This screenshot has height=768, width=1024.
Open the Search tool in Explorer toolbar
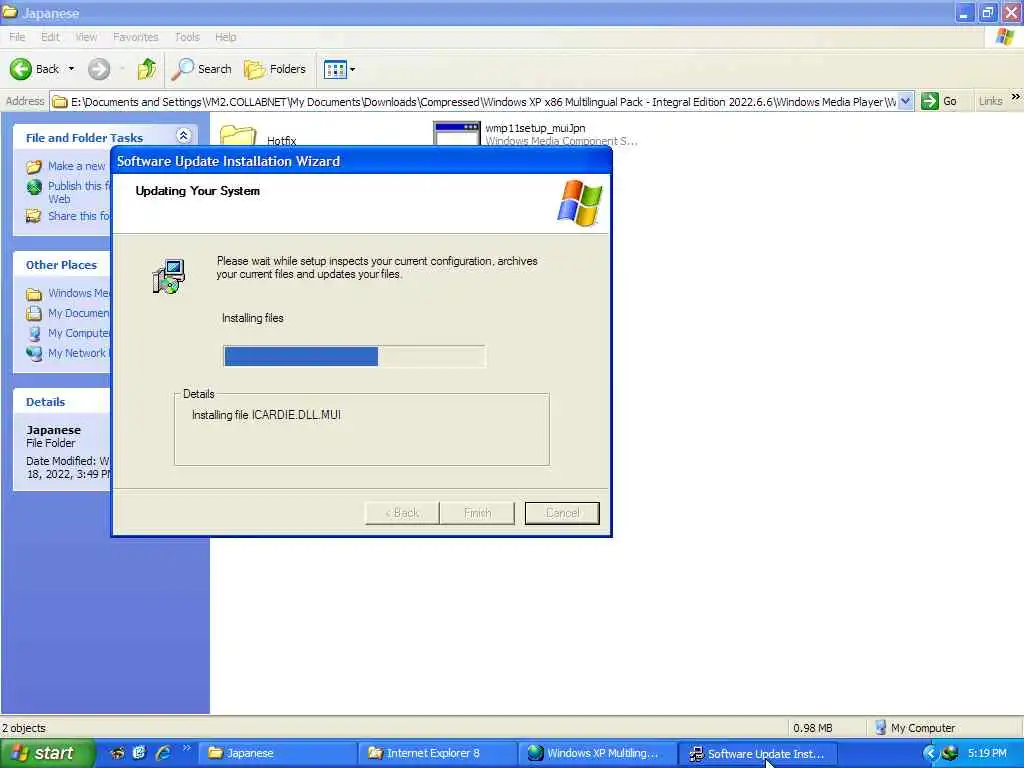202,69
